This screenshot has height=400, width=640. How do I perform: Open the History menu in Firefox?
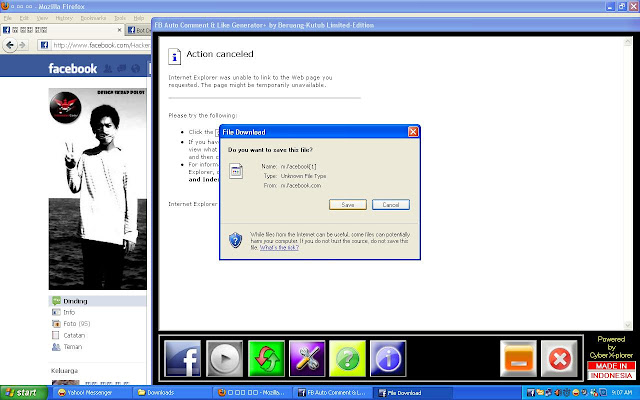(64, 18)
